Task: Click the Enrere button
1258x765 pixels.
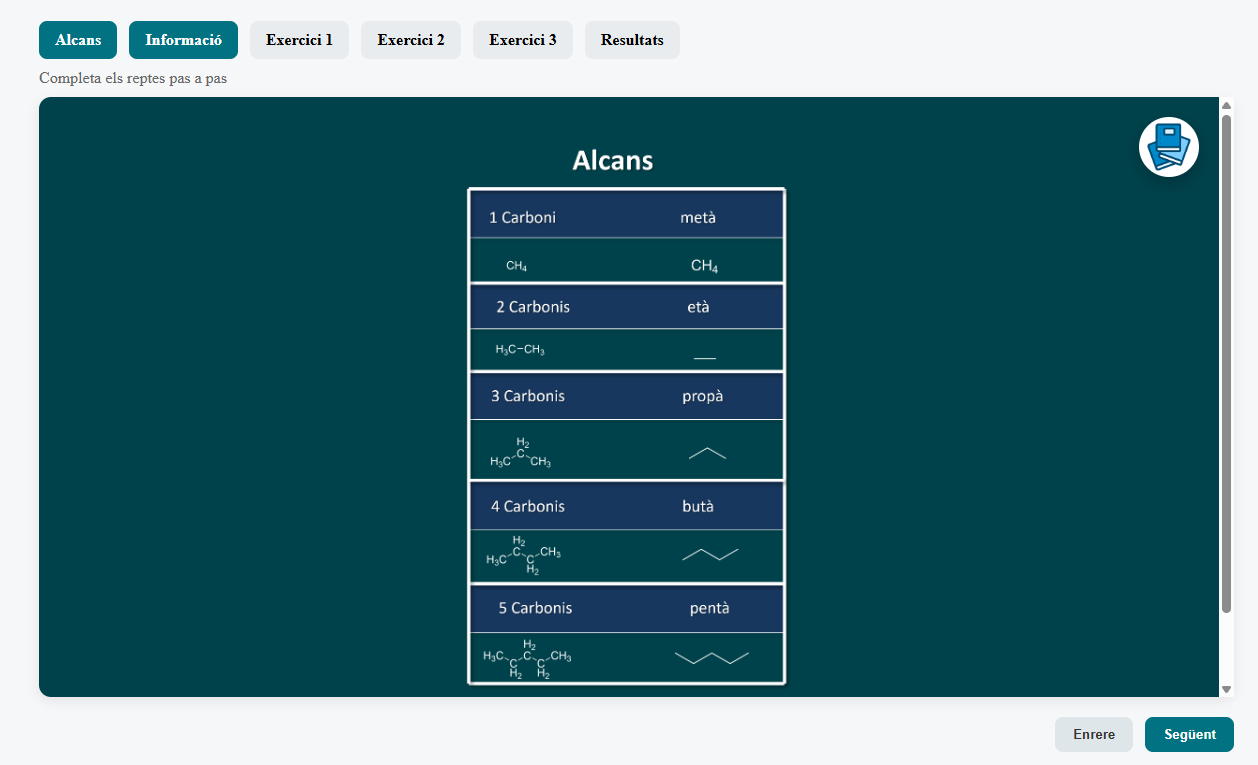Action: 1094,734
